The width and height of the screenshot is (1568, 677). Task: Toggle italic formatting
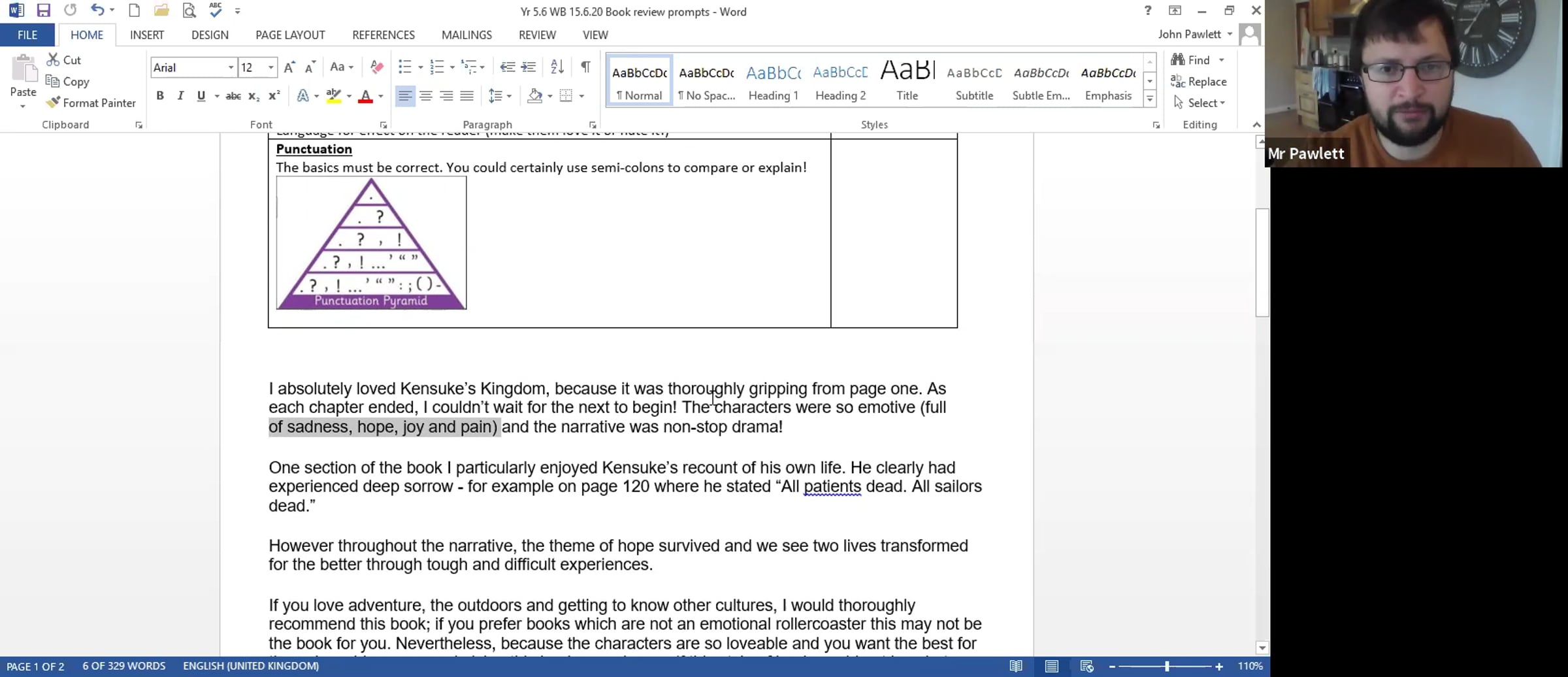[180, 97]
